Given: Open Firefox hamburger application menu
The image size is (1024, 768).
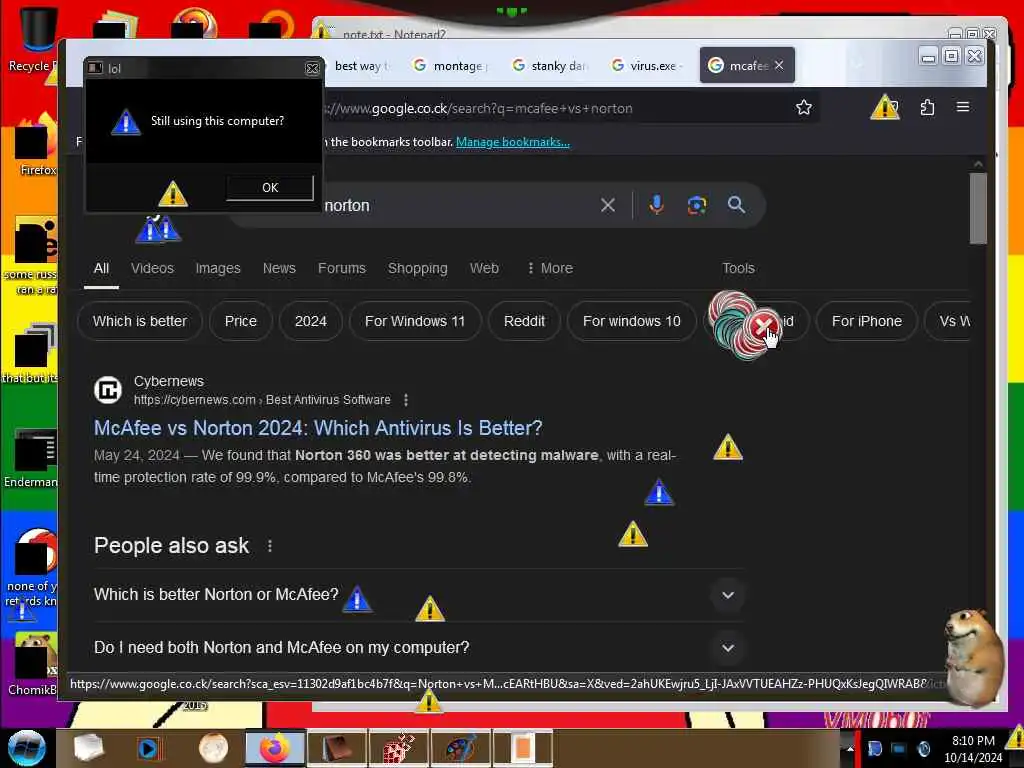Looking at the screenshot, I should [963, 107].
